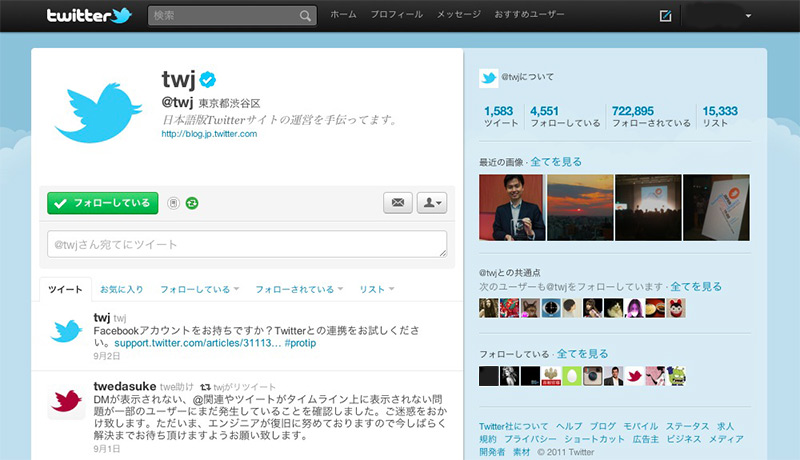Viewport: 800px width, 460px height.
Task: Click the small bird icon beside @twjについて
Action: tap(488, 78)
